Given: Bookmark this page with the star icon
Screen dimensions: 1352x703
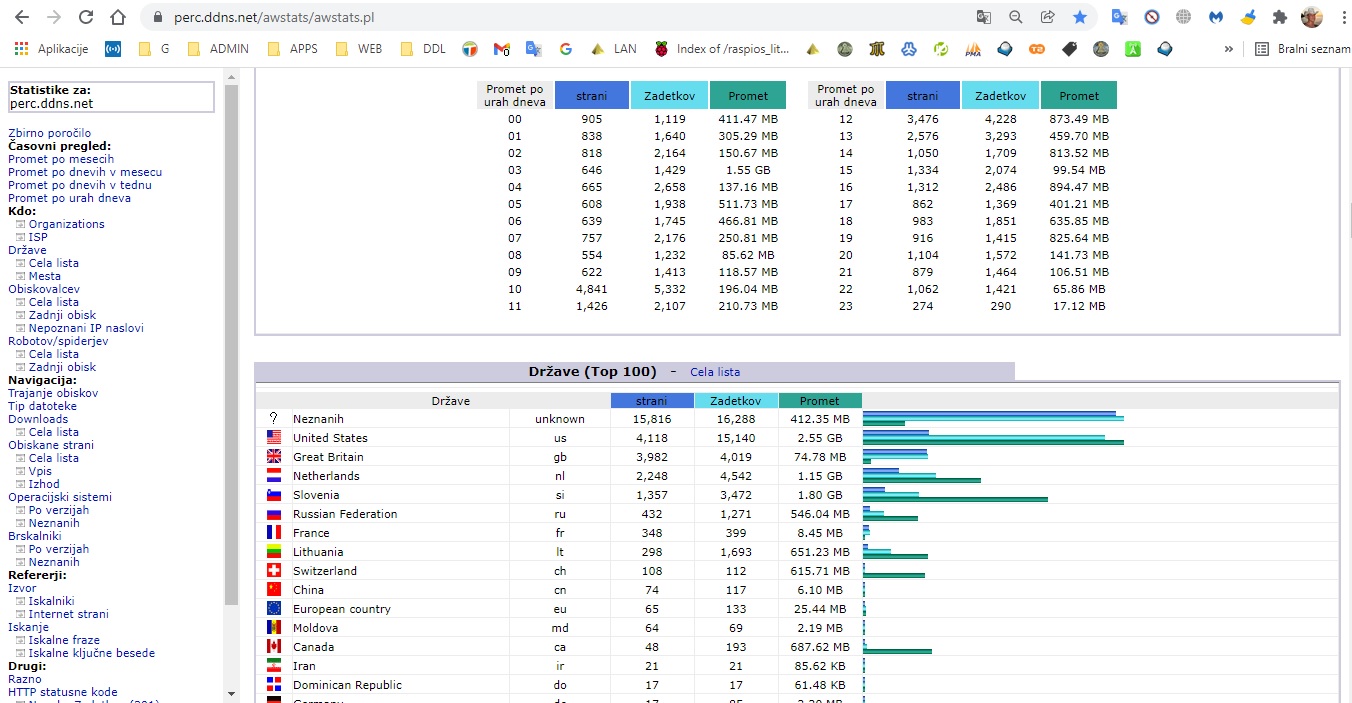Looking at the screenshot, I should click(x=1080, y=17).
